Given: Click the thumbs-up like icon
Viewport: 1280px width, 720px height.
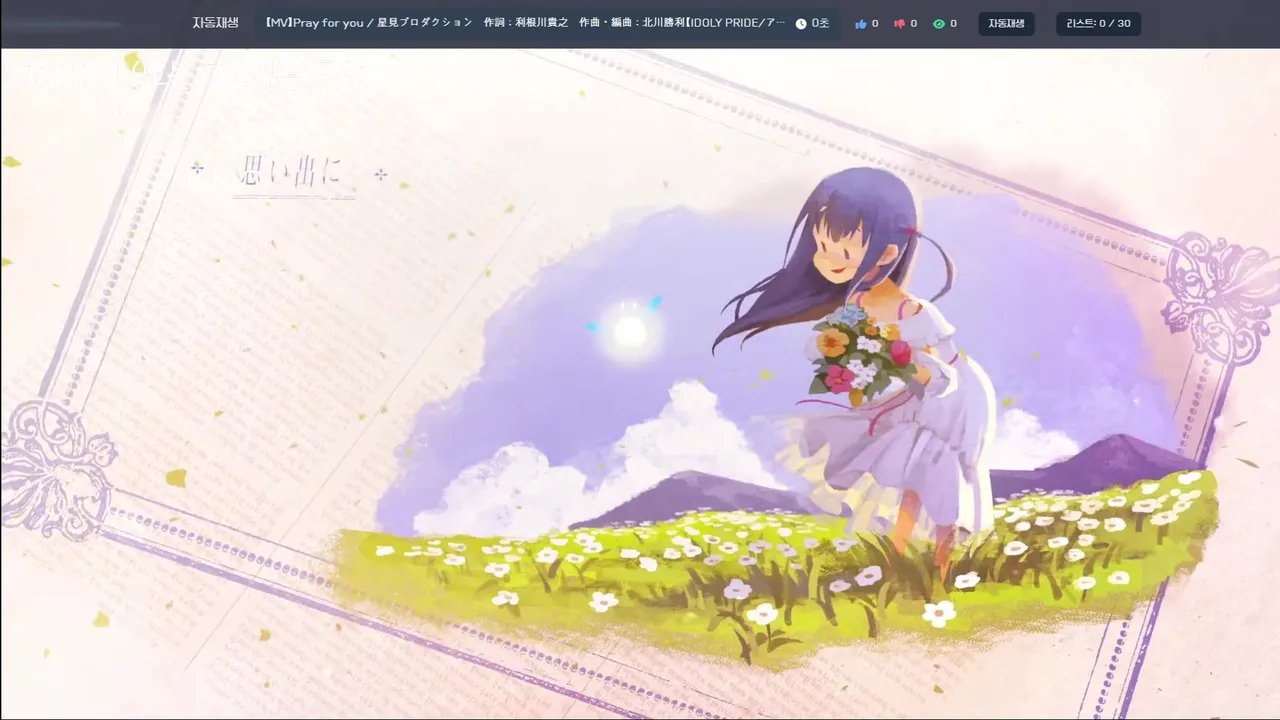Looking at the screenshot, I should coord(861,24).
